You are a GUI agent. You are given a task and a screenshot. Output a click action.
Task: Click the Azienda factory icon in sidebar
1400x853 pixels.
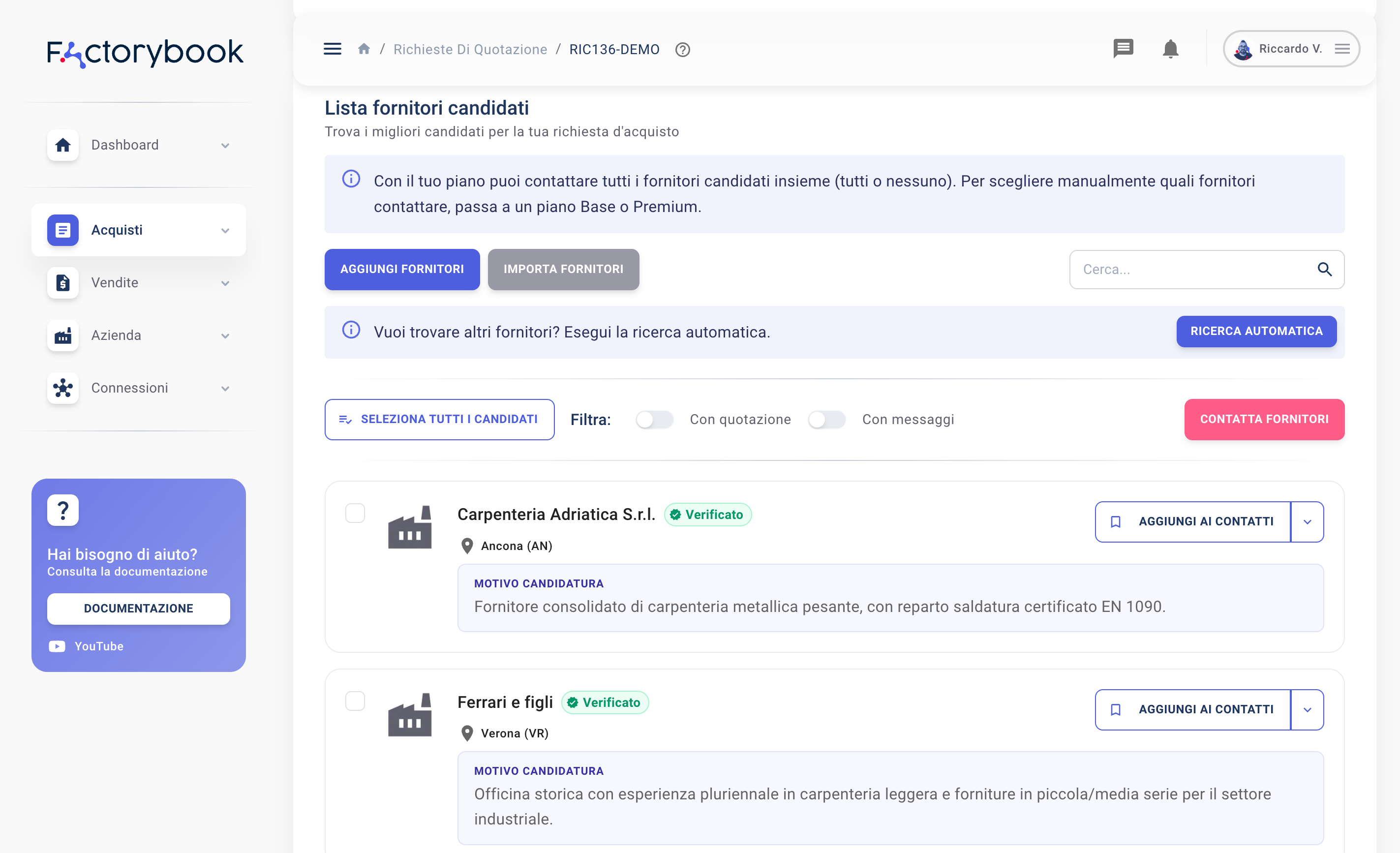pos(63,335)
